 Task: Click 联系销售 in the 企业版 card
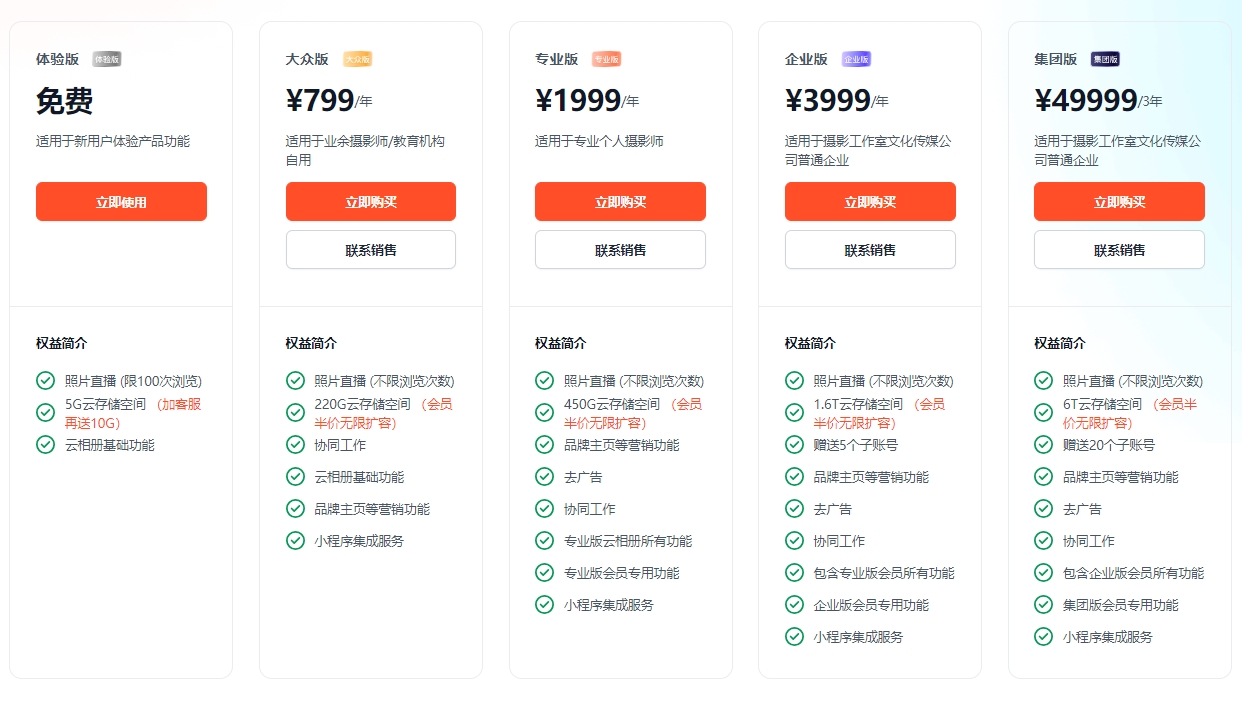869,249
